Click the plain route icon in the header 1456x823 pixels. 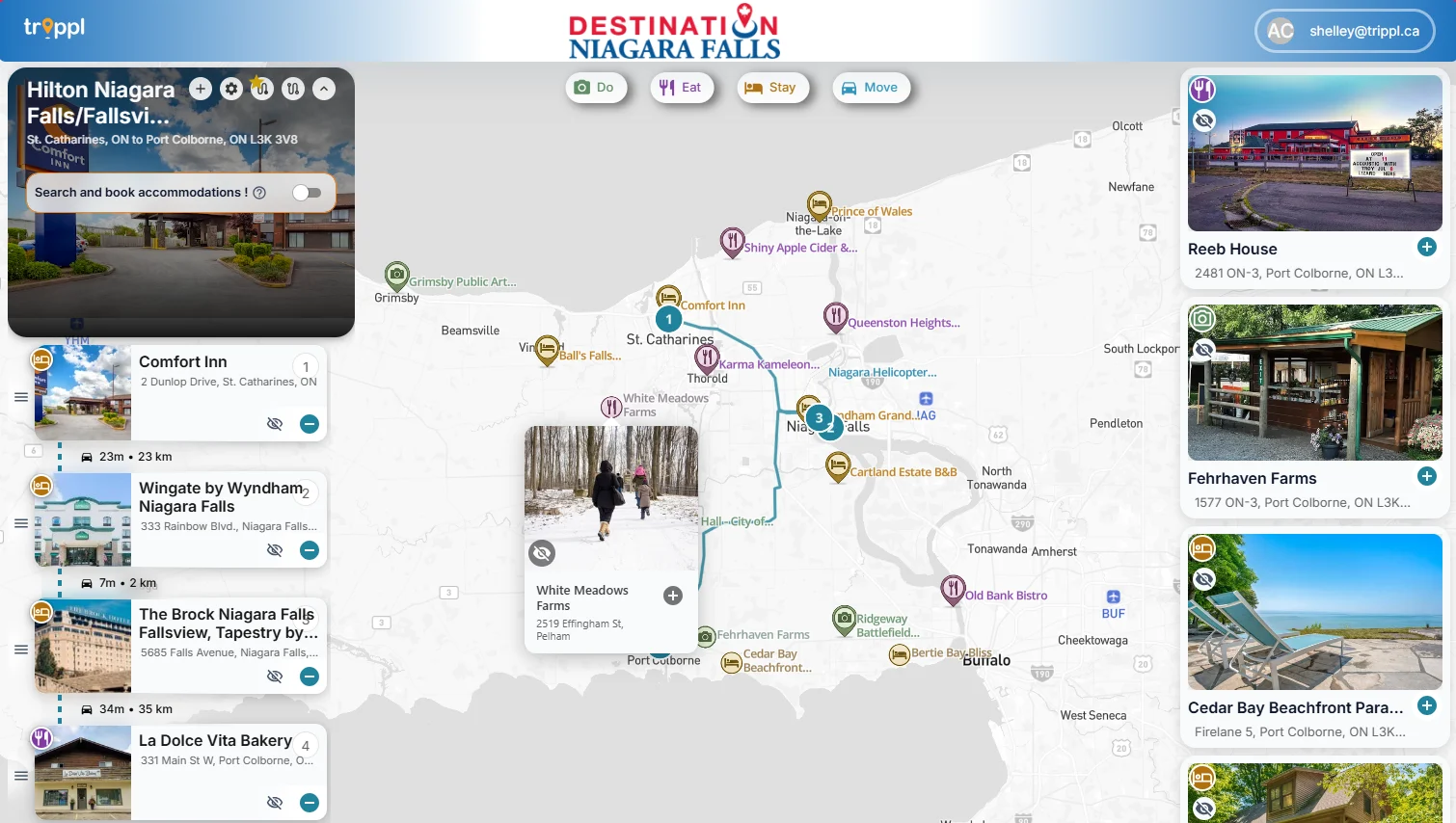click(x=293, y=88)
